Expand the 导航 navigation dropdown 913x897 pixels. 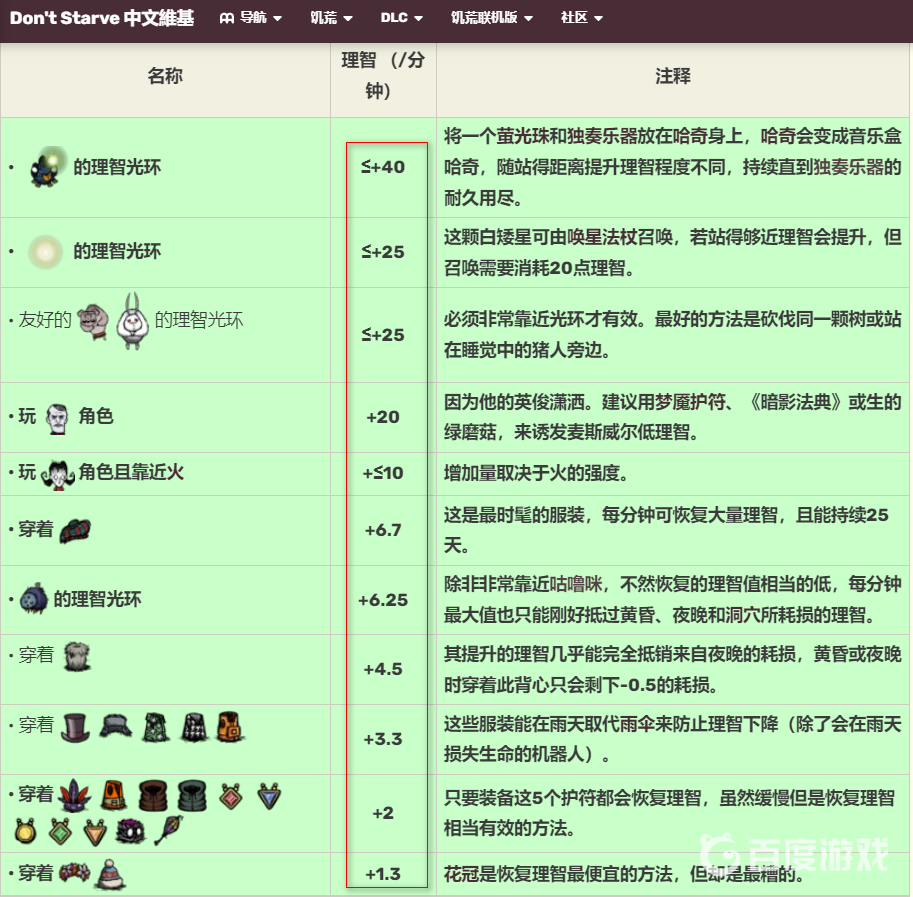pyautogui.click(x=251, y=17)
